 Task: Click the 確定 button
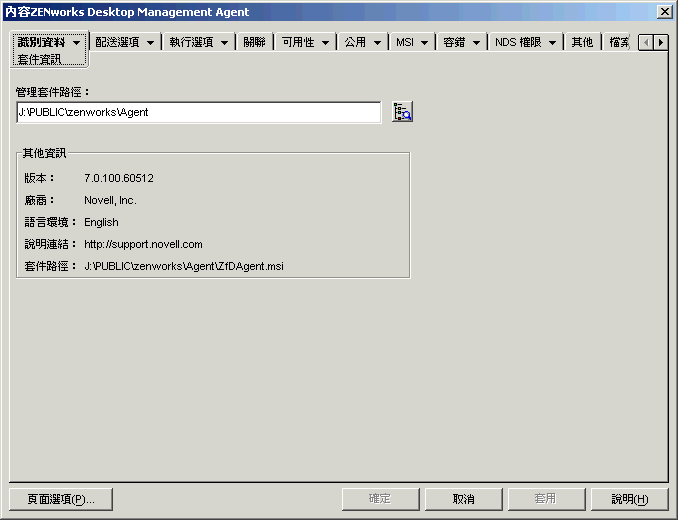tap(381, 499)
